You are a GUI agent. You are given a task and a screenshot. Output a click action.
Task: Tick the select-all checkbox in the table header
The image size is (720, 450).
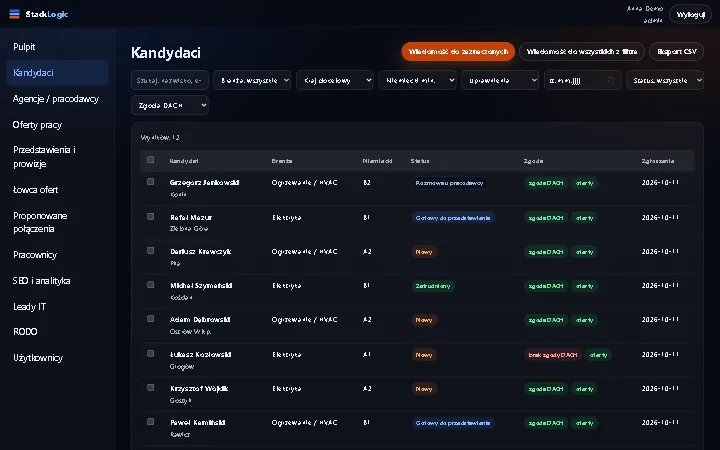coord(150,160)
